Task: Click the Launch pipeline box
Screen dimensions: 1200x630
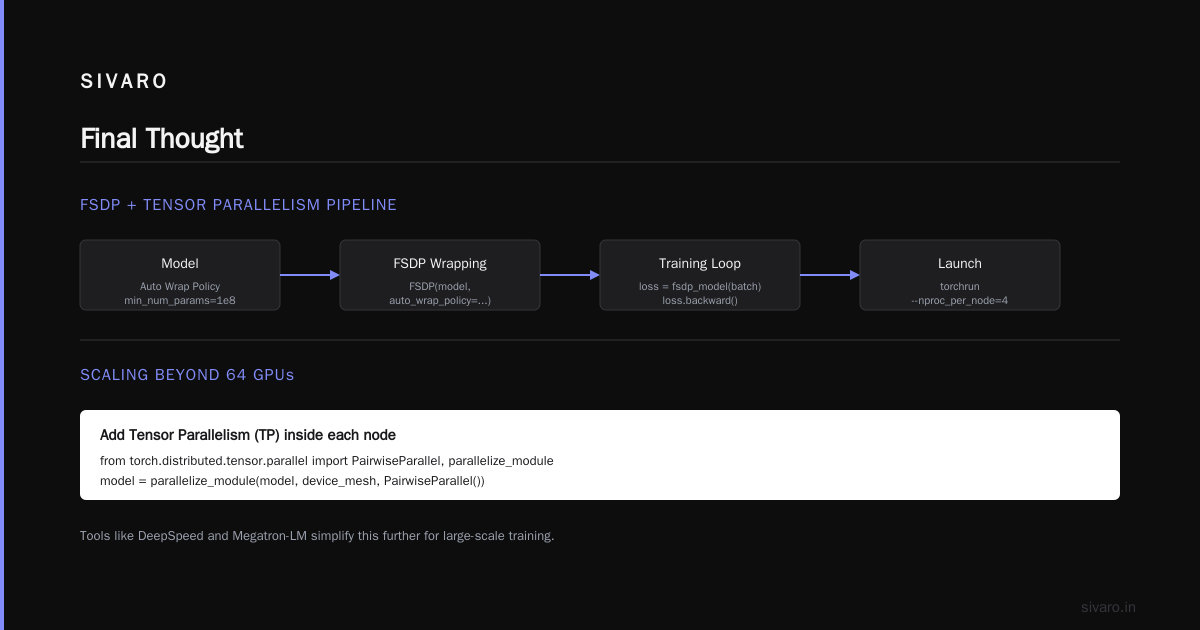Action: coord(960,275)
